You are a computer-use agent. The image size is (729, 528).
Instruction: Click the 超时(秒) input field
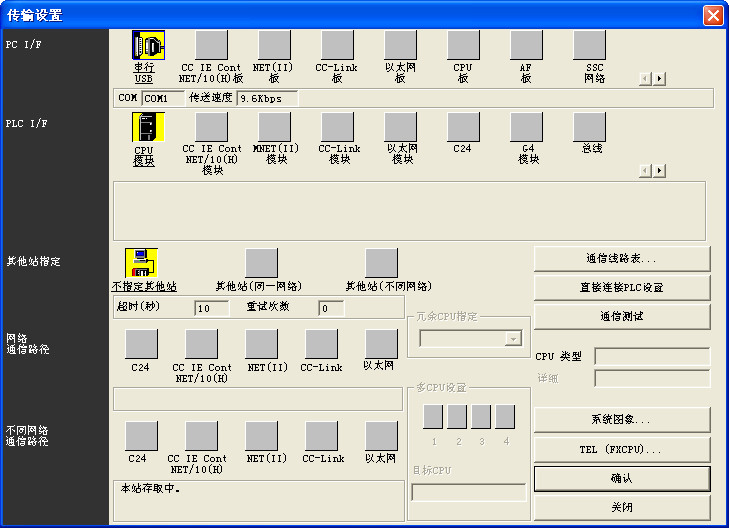click(211, 308)
